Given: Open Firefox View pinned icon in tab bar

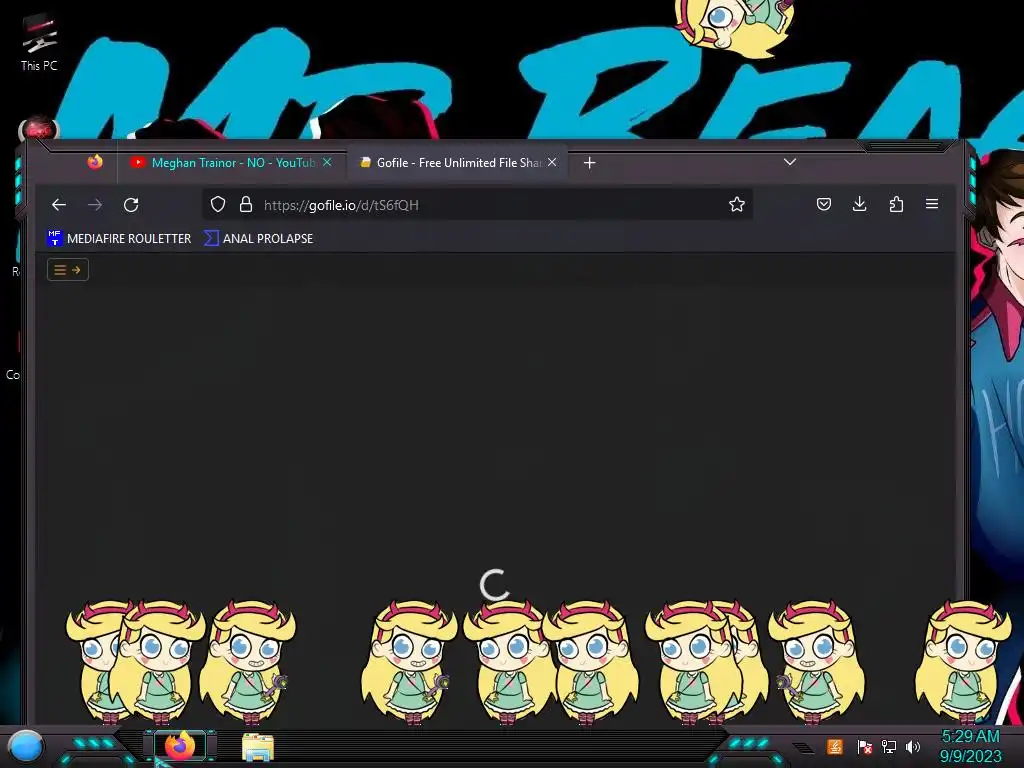Looking at the screenshot, I should point(95,162).
